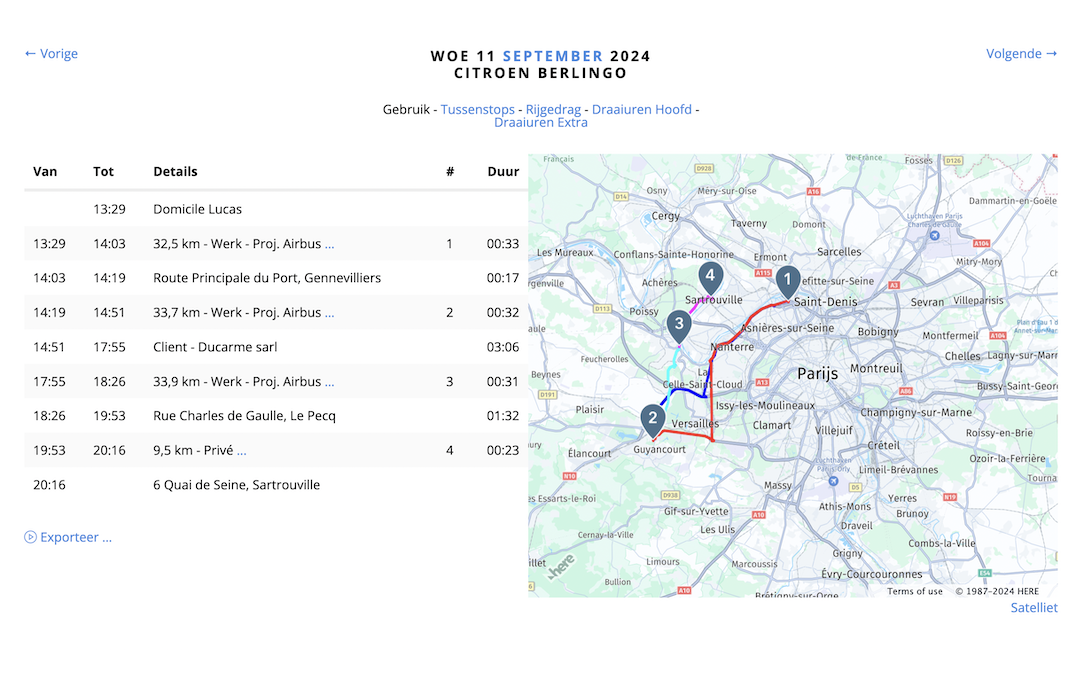The image size is (1080, 680).
Task: Go to next day via Volgende
Action: tap(1021, 54)
